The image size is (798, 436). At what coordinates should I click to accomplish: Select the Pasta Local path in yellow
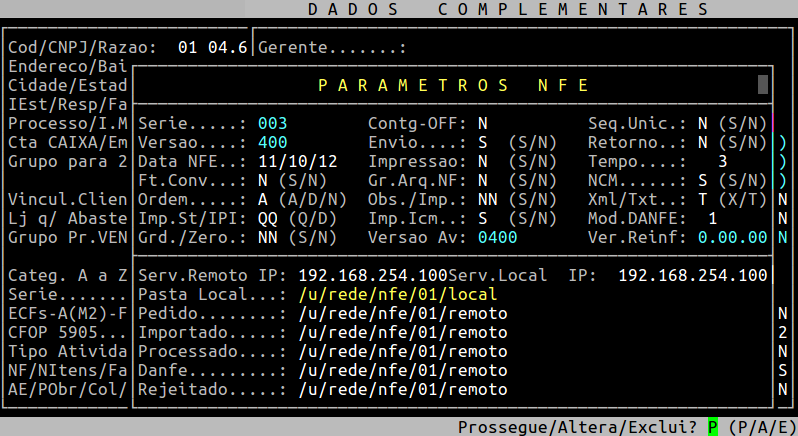pos(397,295)
